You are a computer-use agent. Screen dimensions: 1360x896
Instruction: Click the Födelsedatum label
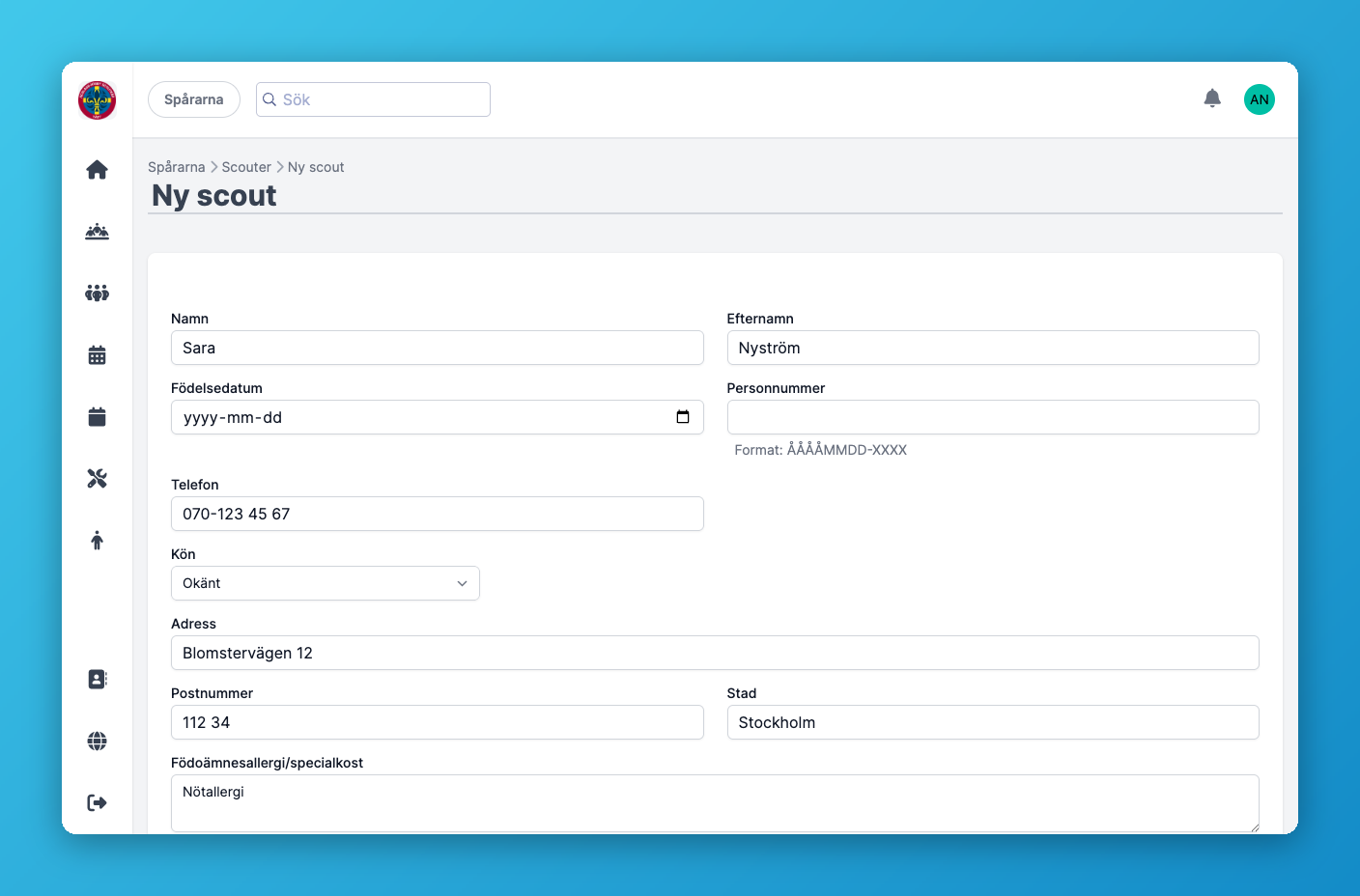tap(216, 388)
